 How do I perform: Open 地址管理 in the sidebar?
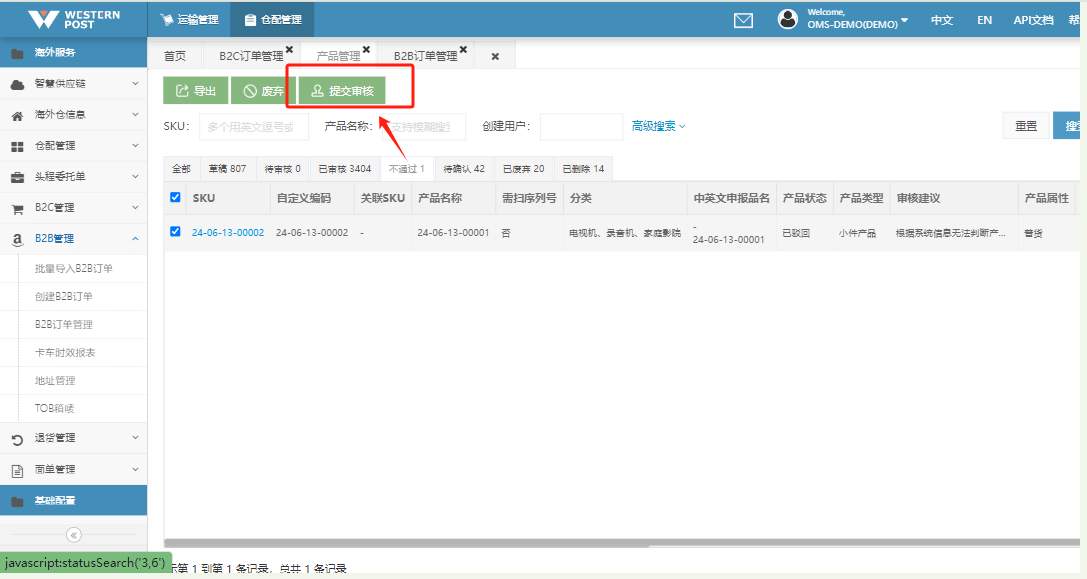[x=55, y=381]
